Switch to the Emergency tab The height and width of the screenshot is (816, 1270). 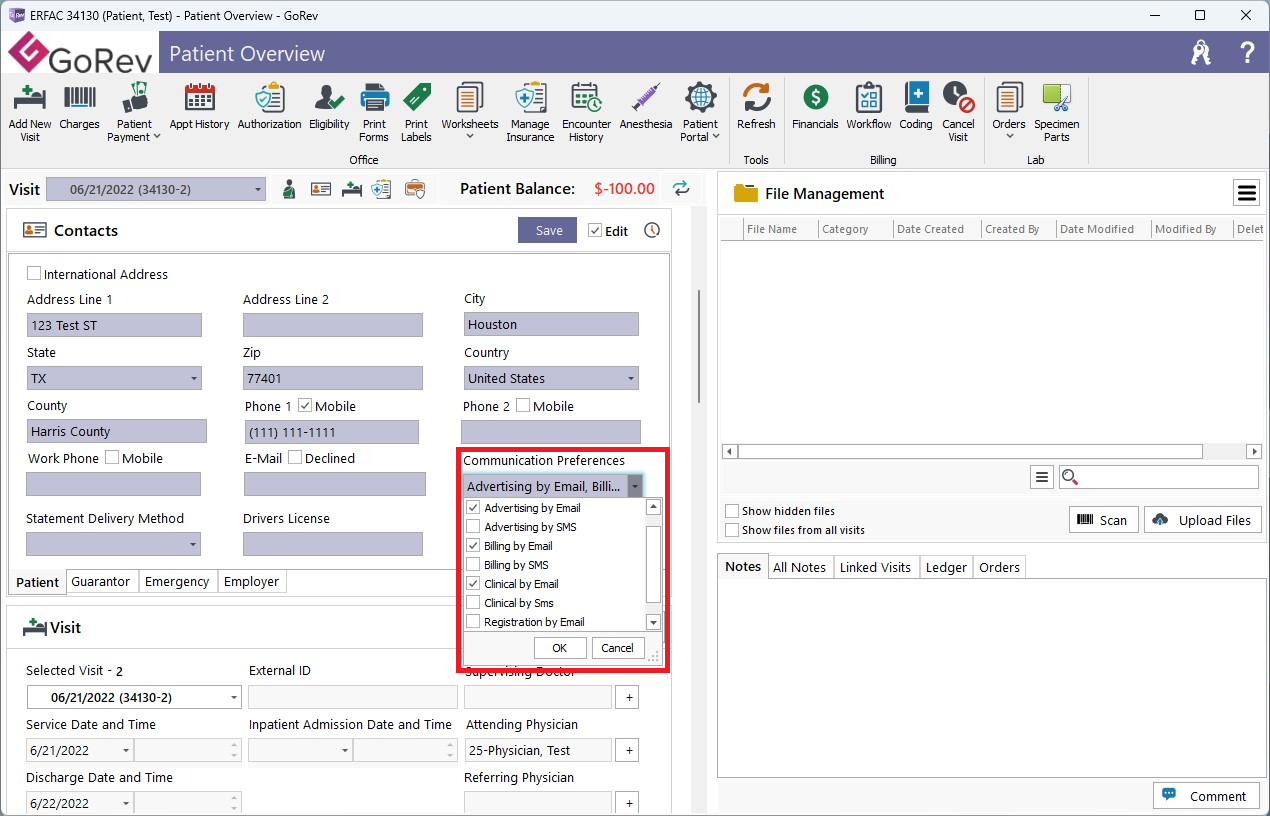click(177, 581)
